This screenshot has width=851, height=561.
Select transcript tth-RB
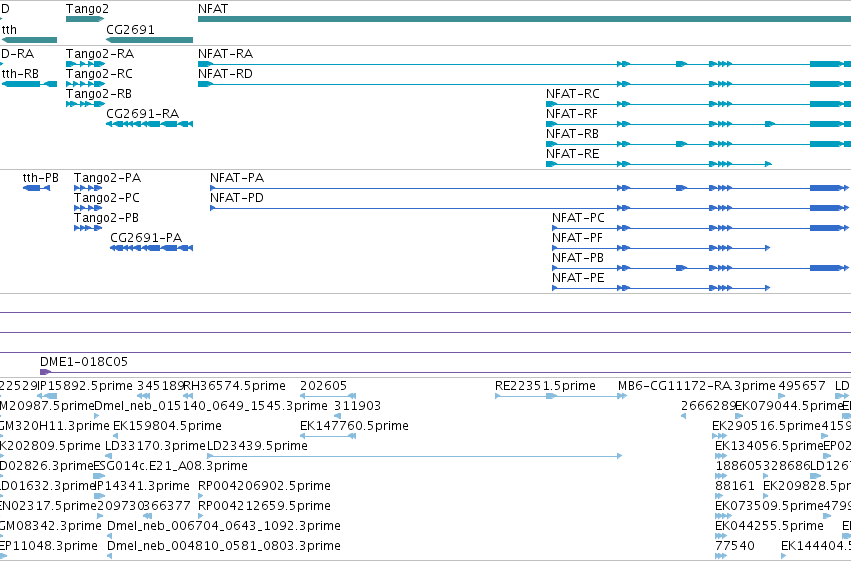[29, 84]
